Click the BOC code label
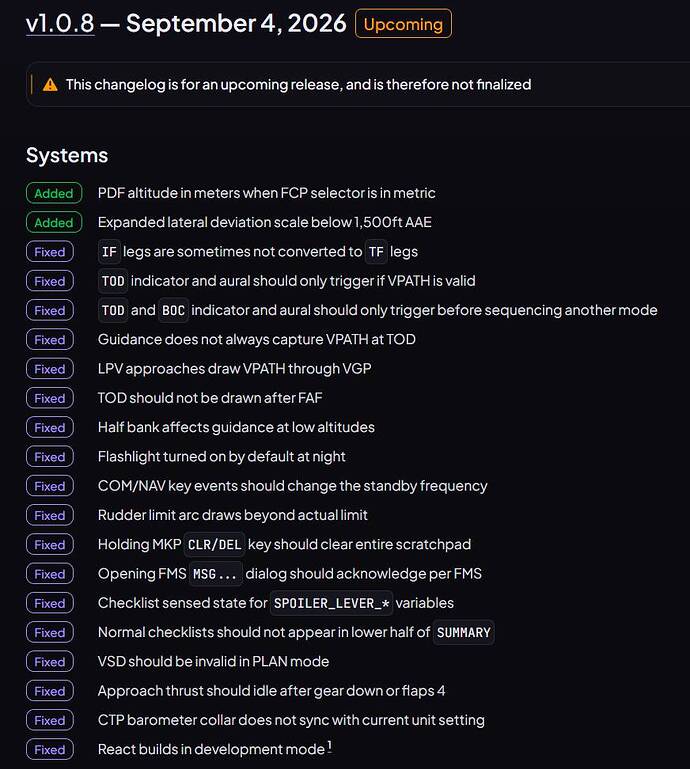 pos(173,310)
